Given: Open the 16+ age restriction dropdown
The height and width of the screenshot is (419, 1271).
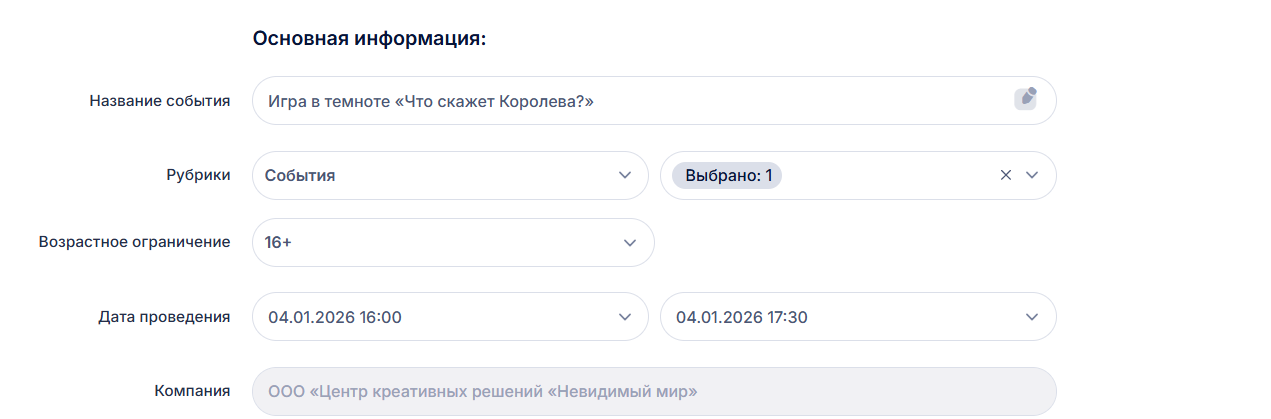Looking at the screenshot, I should [440, 242].
